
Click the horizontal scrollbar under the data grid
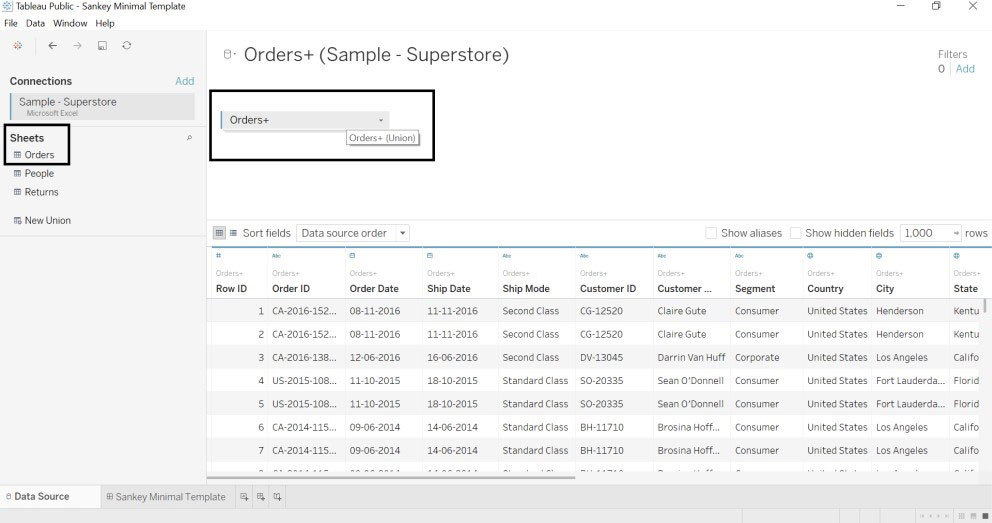pos(391,477)
